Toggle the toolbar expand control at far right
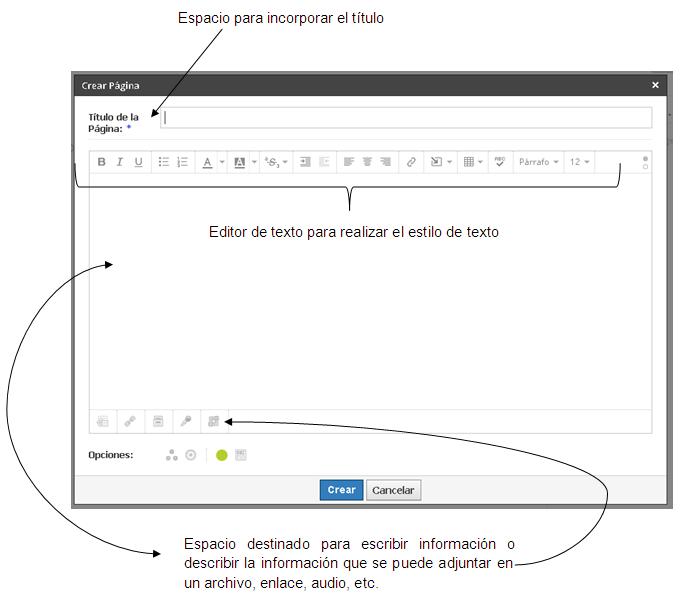Screen dimensions: 683x594 [x=645, y=162]
